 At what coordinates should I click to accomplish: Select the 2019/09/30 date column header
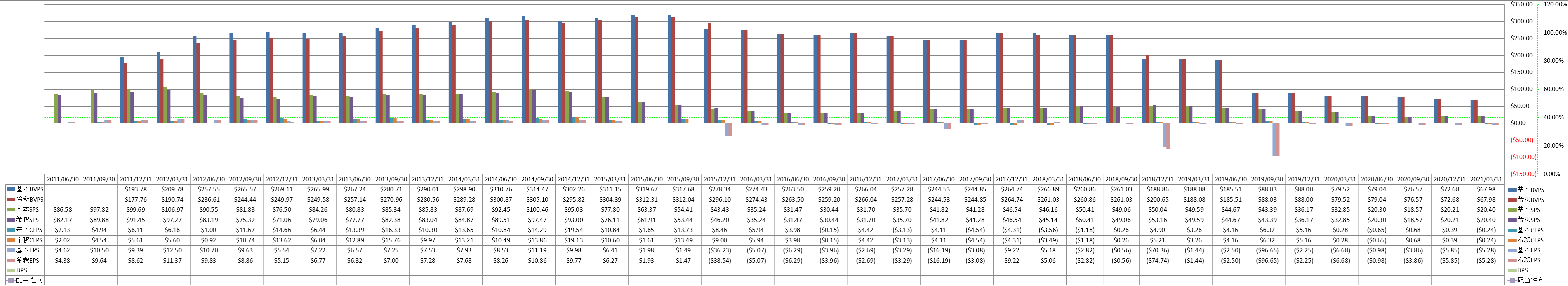(x=1268, y=180)
